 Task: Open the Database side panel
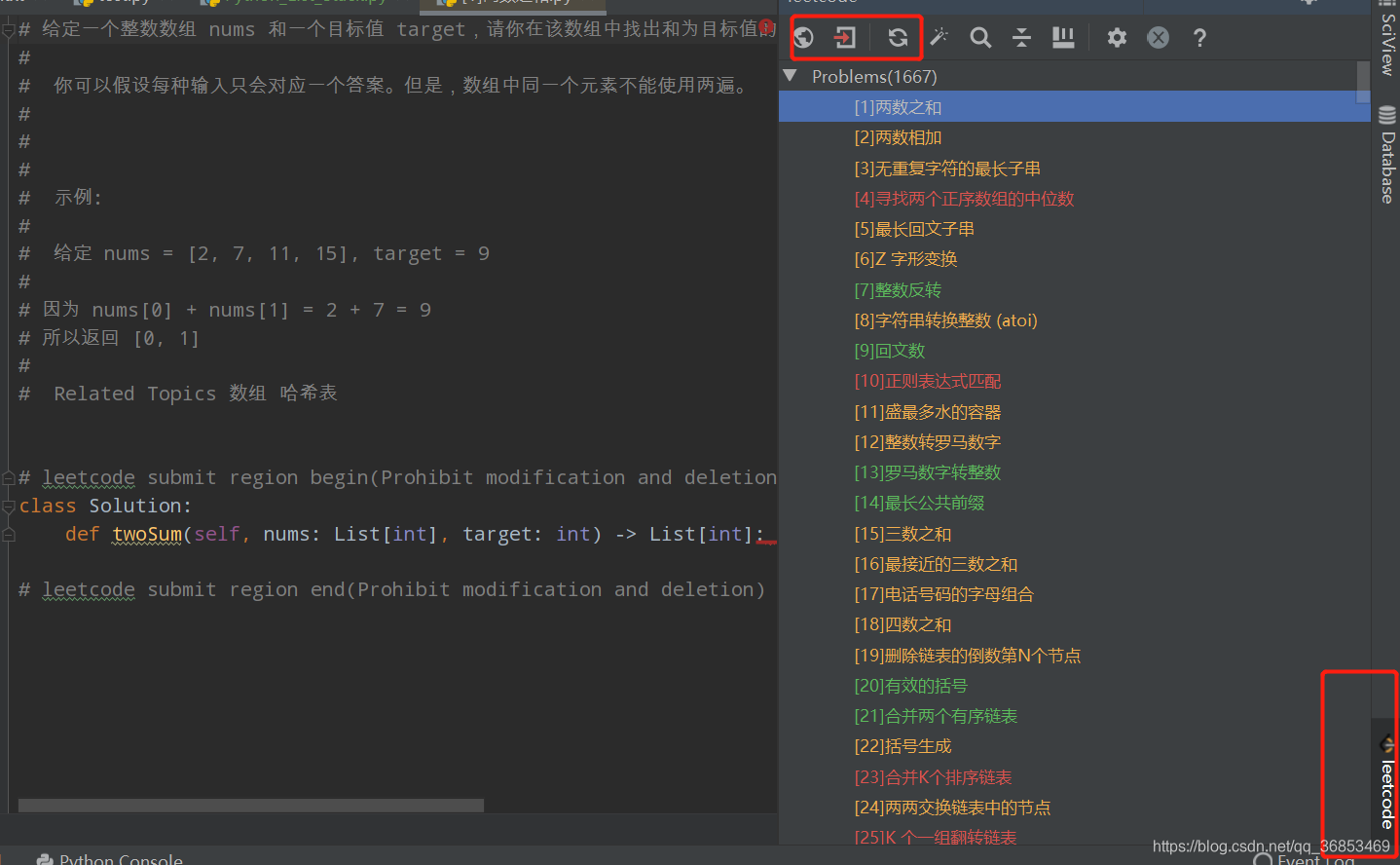tap(1386, 144)
